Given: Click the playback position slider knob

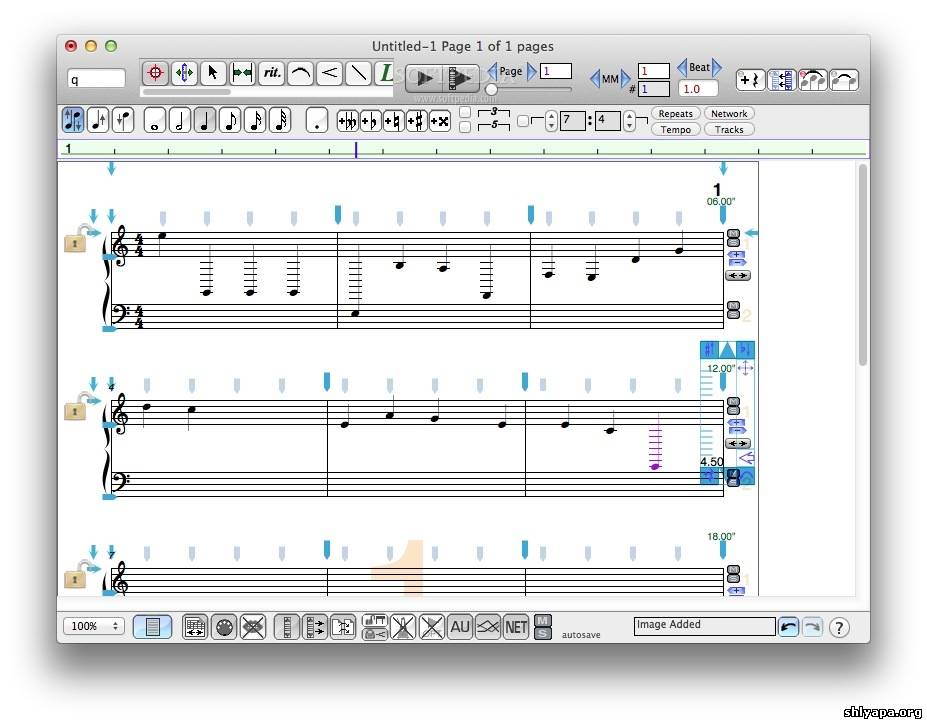Looking at the screenshot, I should 492,90.
